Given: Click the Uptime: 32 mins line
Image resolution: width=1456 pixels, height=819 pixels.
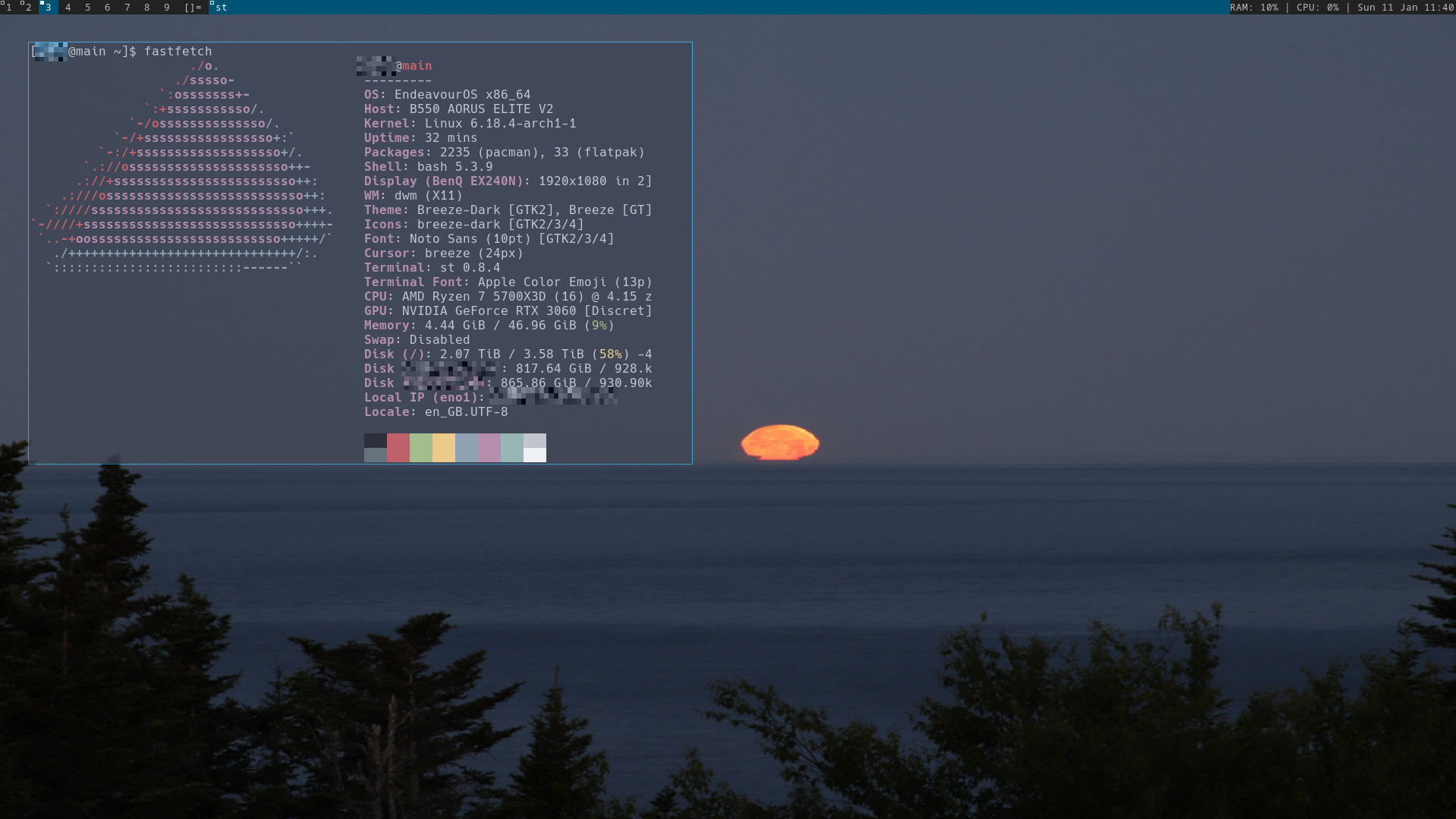Looking at the screenshot, I should (421, 137).
